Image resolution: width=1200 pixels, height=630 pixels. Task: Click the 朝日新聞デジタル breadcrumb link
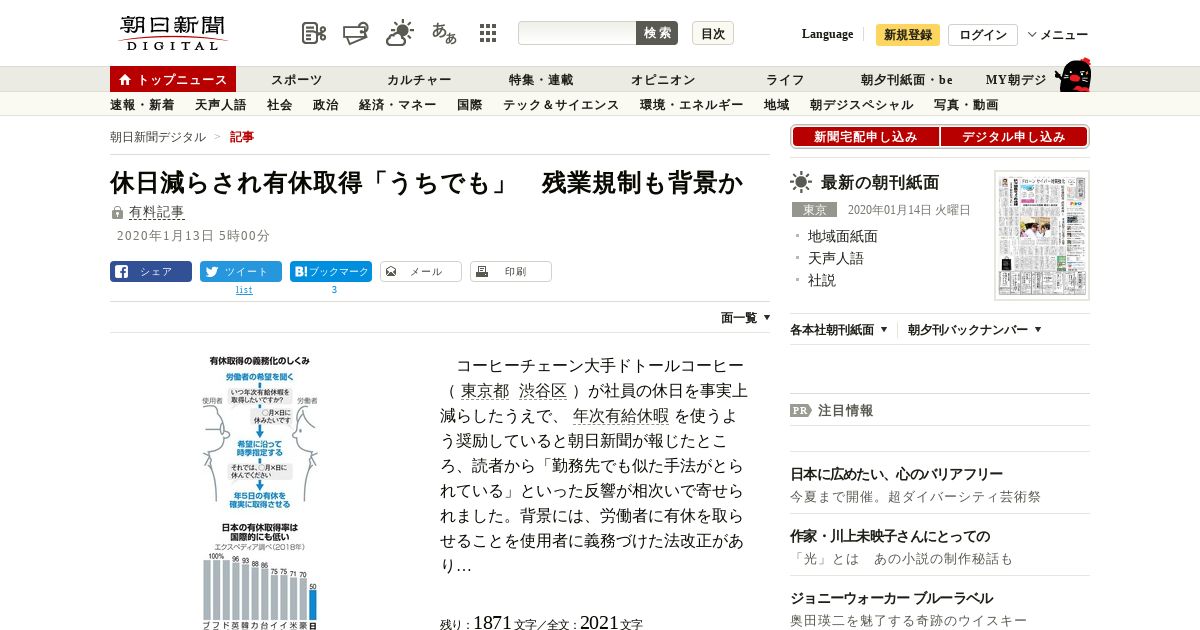point(158,137)
